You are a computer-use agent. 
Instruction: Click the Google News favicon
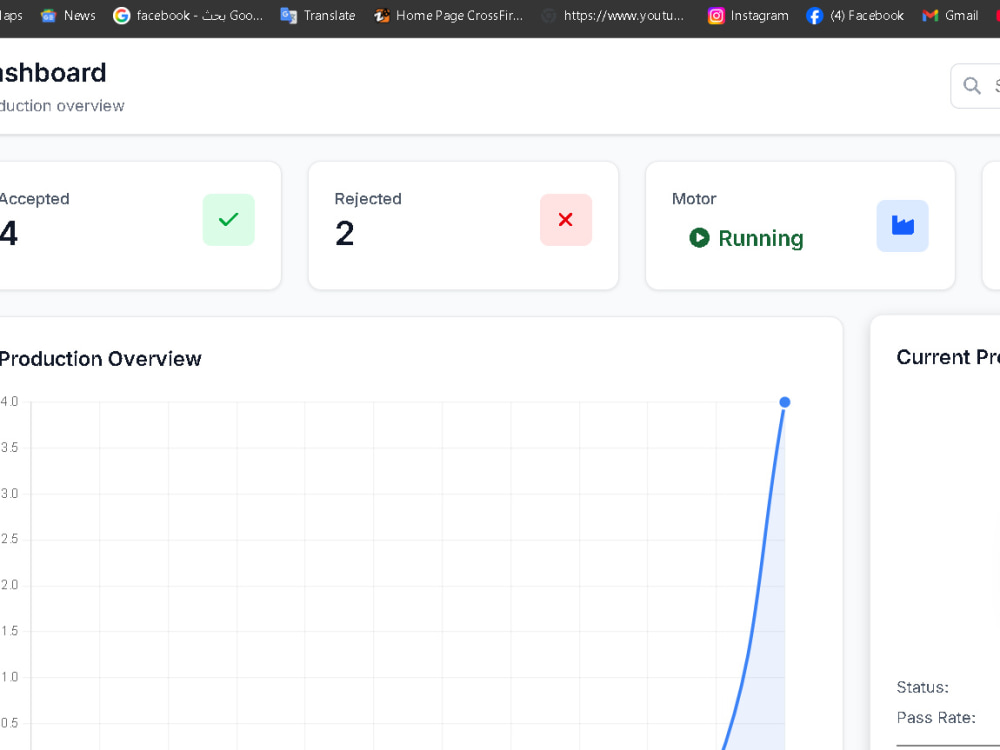point(48,15)
